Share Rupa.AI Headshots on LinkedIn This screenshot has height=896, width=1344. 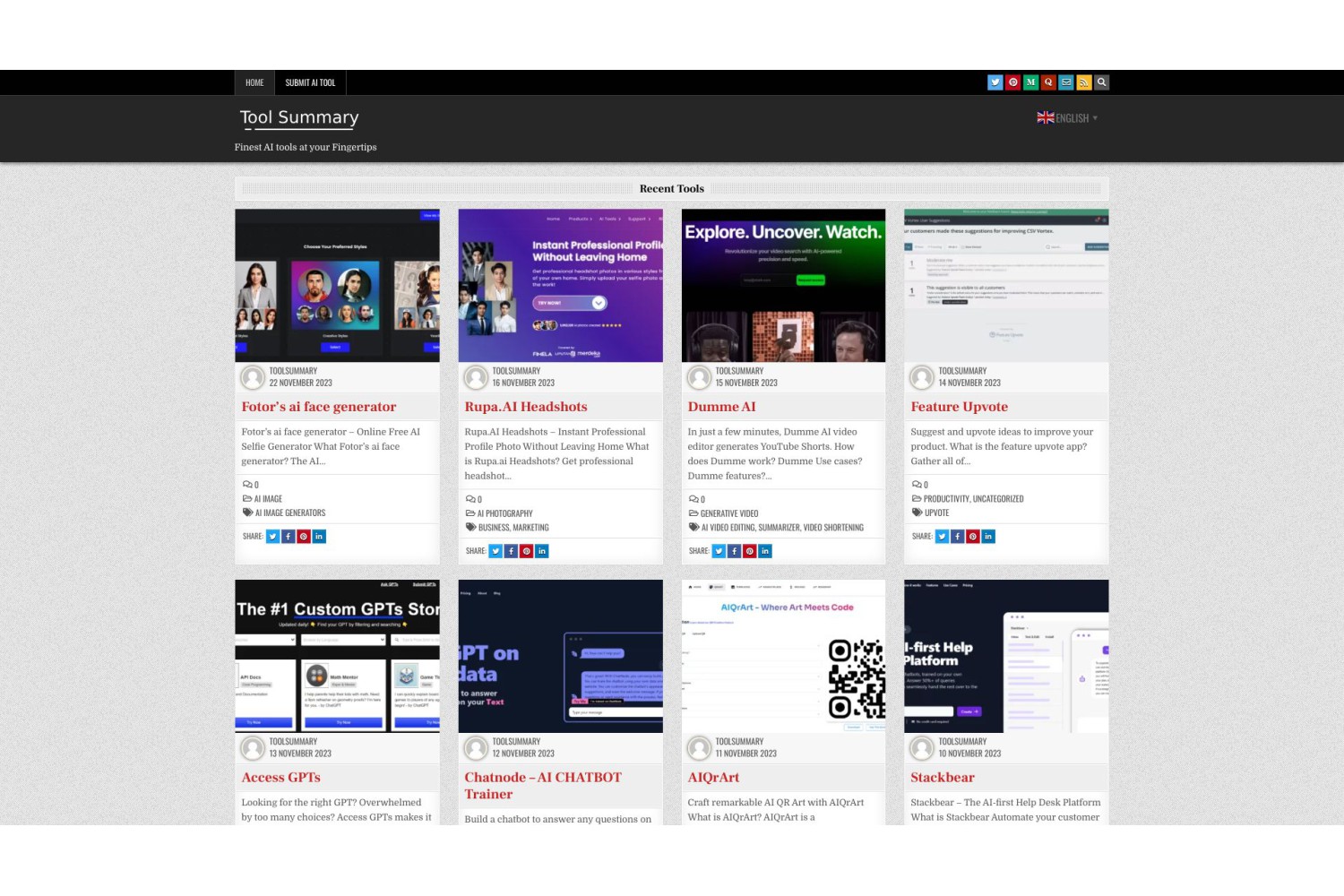(542, 551)
